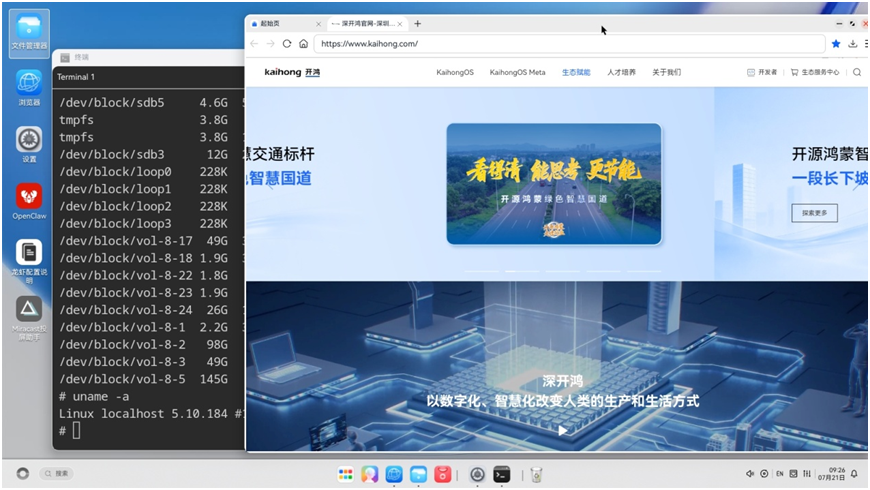
Task: Open the 浏览器 desktop shortcut
Action: pyautogui.click(x=29, y=88)
